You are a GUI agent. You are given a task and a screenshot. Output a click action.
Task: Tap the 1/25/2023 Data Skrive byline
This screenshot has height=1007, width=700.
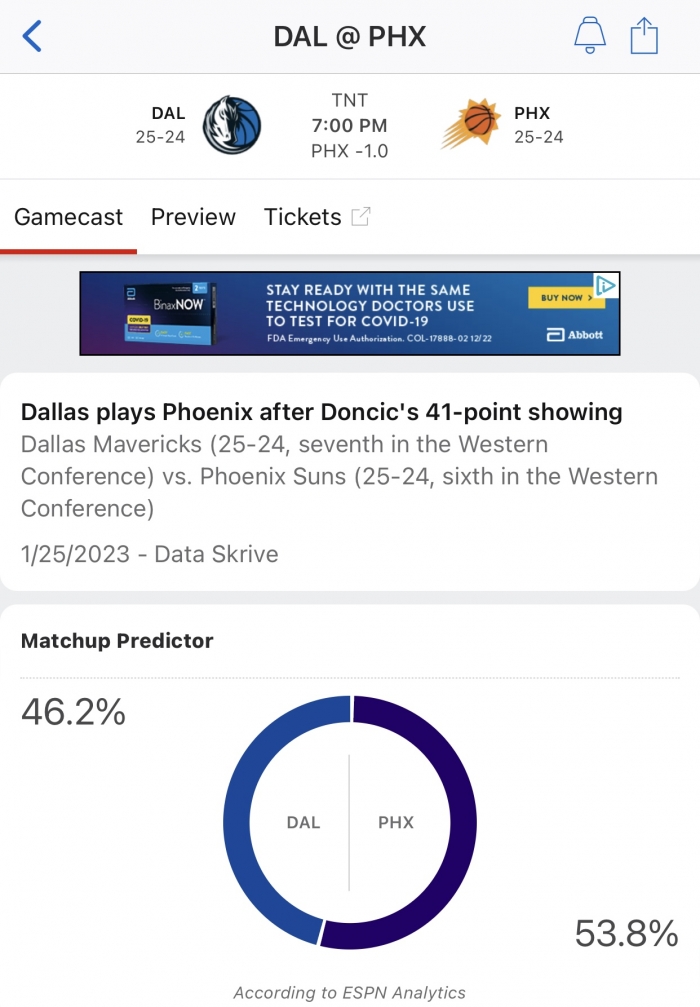[150, 554]
